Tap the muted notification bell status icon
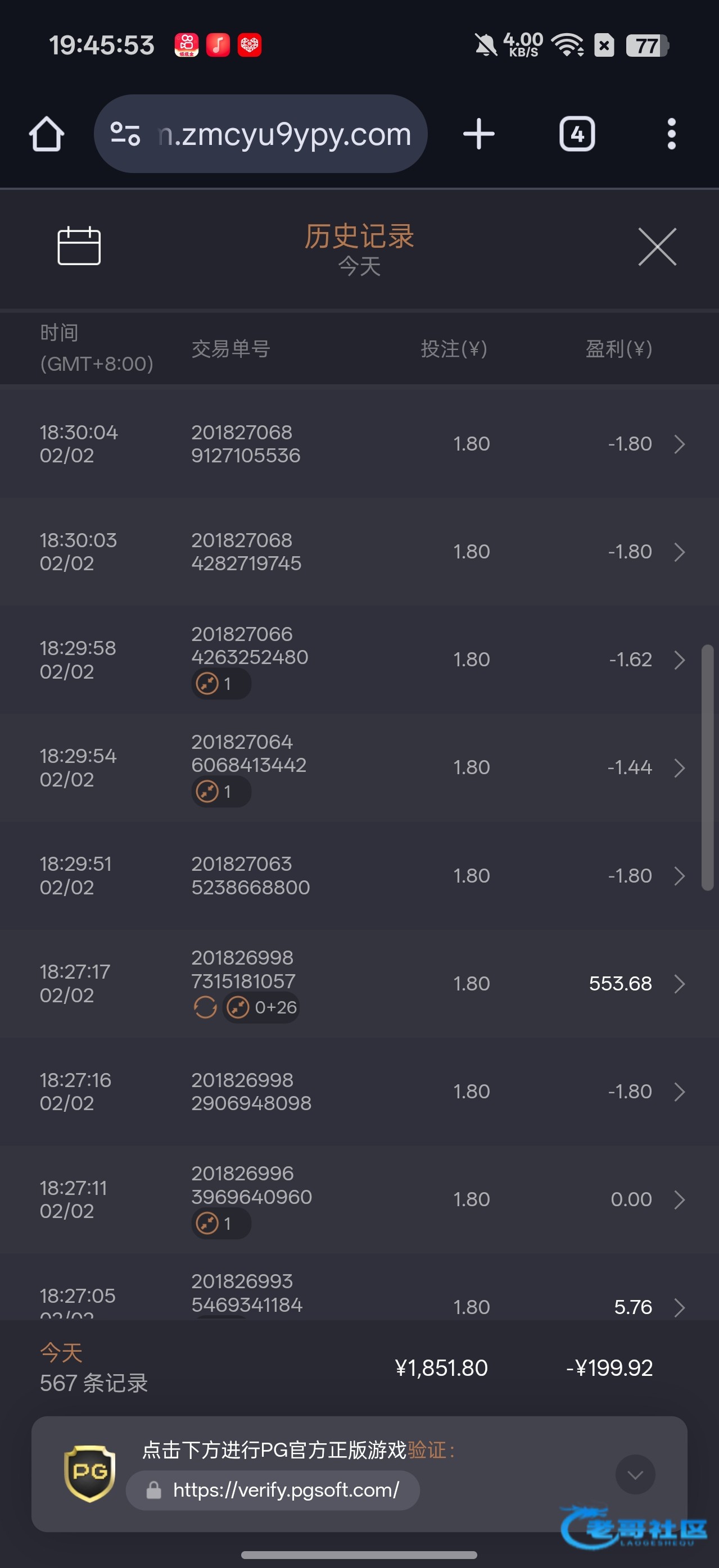 (486, 45)
